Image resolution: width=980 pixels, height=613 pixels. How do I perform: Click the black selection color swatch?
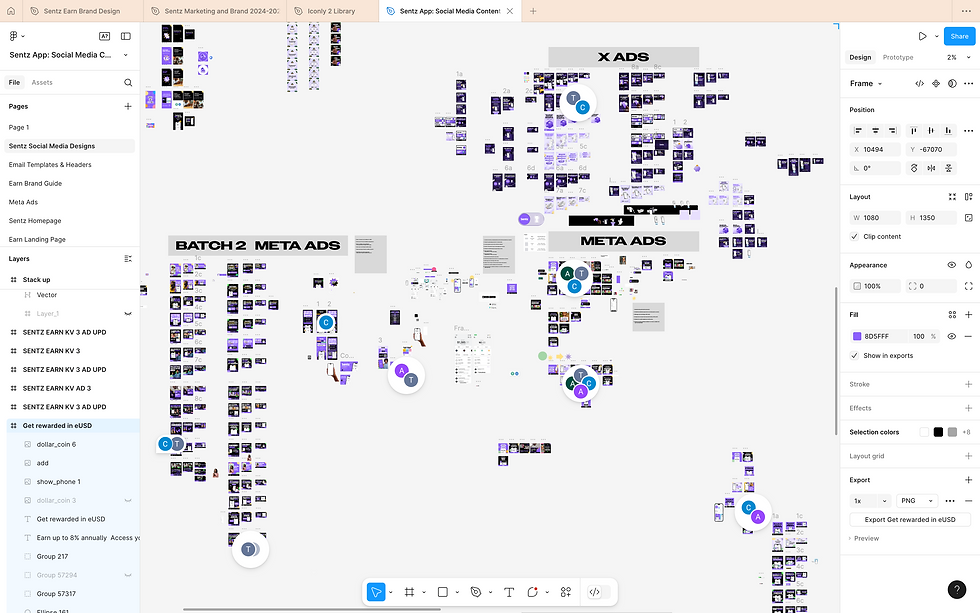(x=938, y=432)
